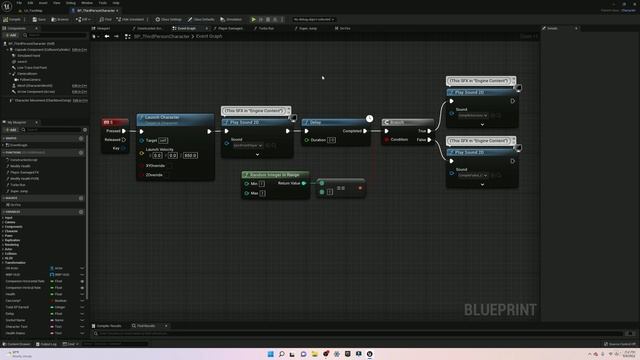Click the Find toolbar button
The height and width of the screenshot is (360, 640).
pyautogui.click(x=105, y=19)
